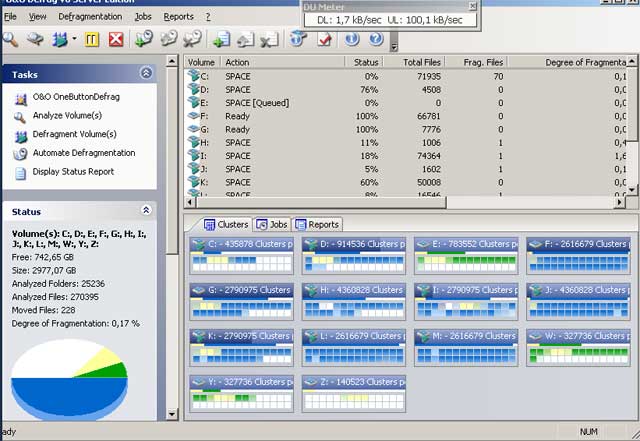Click the Y: 327736 Clusters map
This screenshot has width=640, height=441.
coord(242,394)
